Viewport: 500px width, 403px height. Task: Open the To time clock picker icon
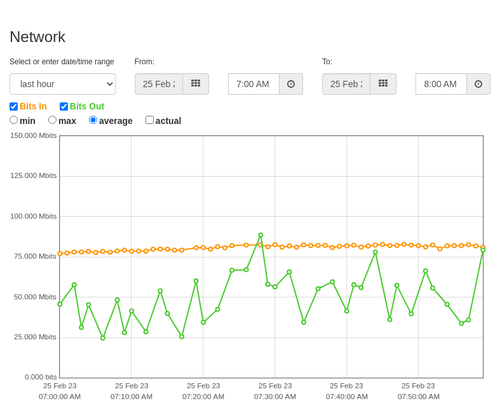pos(478,84)
